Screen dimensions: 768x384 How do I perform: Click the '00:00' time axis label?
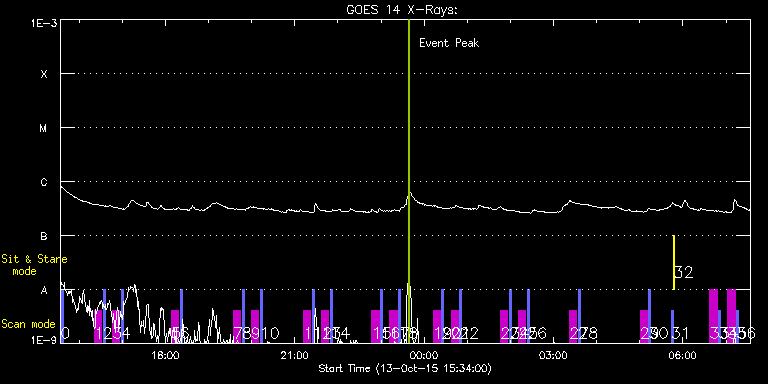[424, 356]
